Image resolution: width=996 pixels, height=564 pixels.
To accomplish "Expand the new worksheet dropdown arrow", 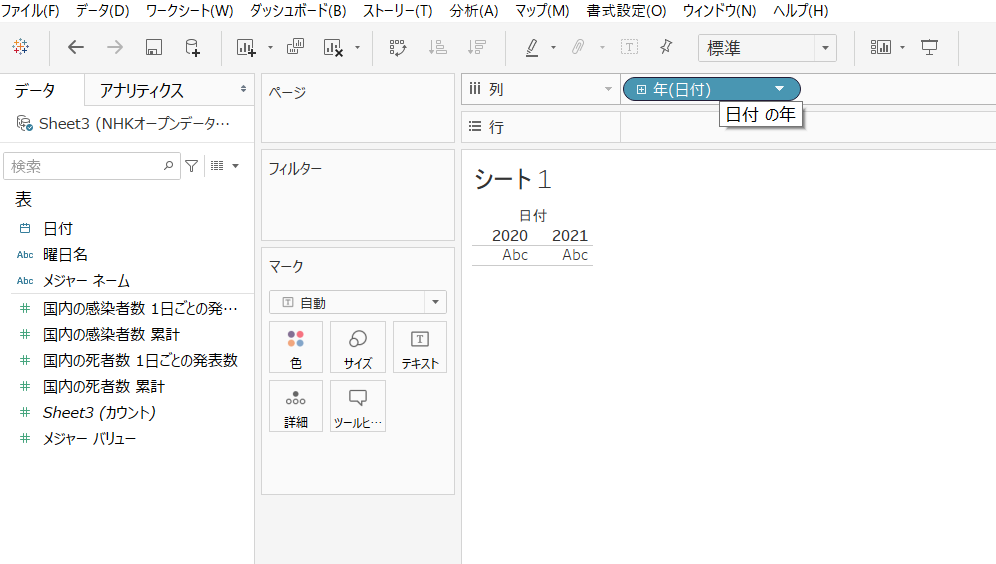I will [x=270, y=48].
